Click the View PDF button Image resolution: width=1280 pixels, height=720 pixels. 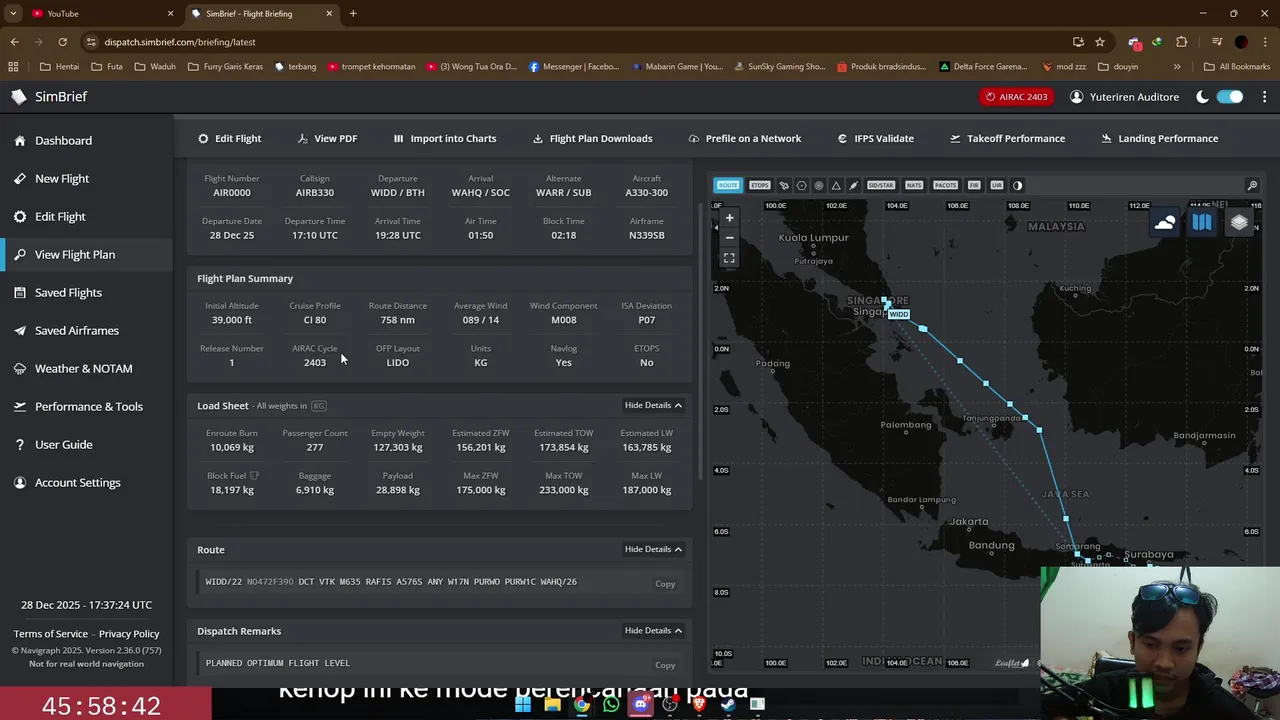327,138
